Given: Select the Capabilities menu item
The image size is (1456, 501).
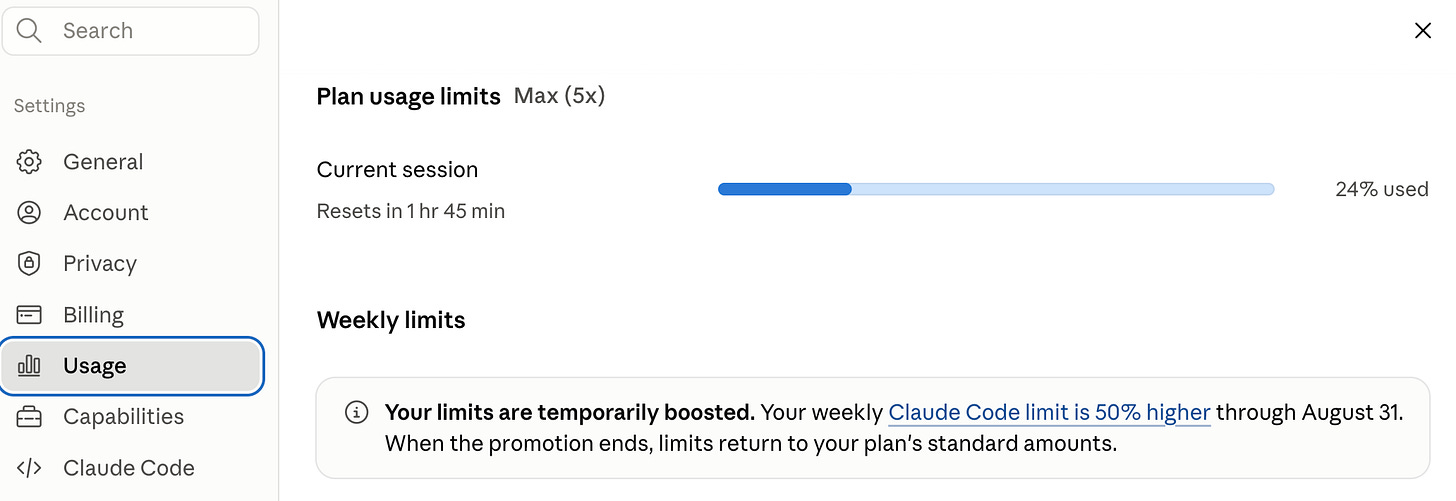Looking at the screenshot, I should (x=132, y=417).
